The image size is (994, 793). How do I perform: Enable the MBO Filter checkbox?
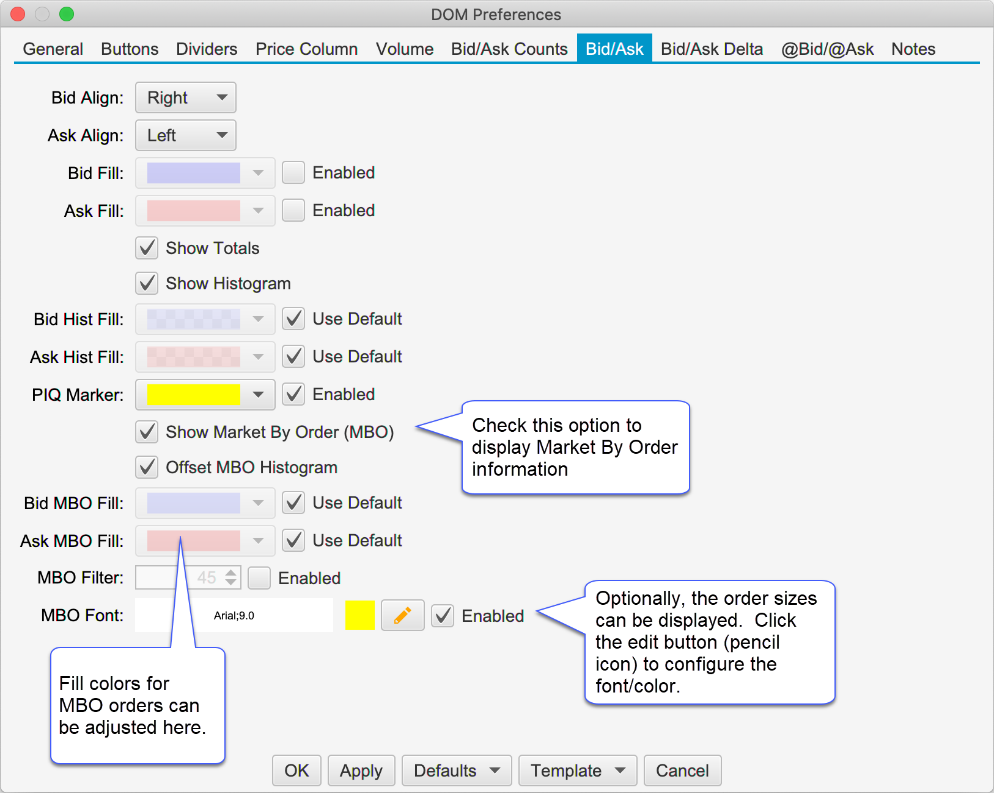point(259,578)
